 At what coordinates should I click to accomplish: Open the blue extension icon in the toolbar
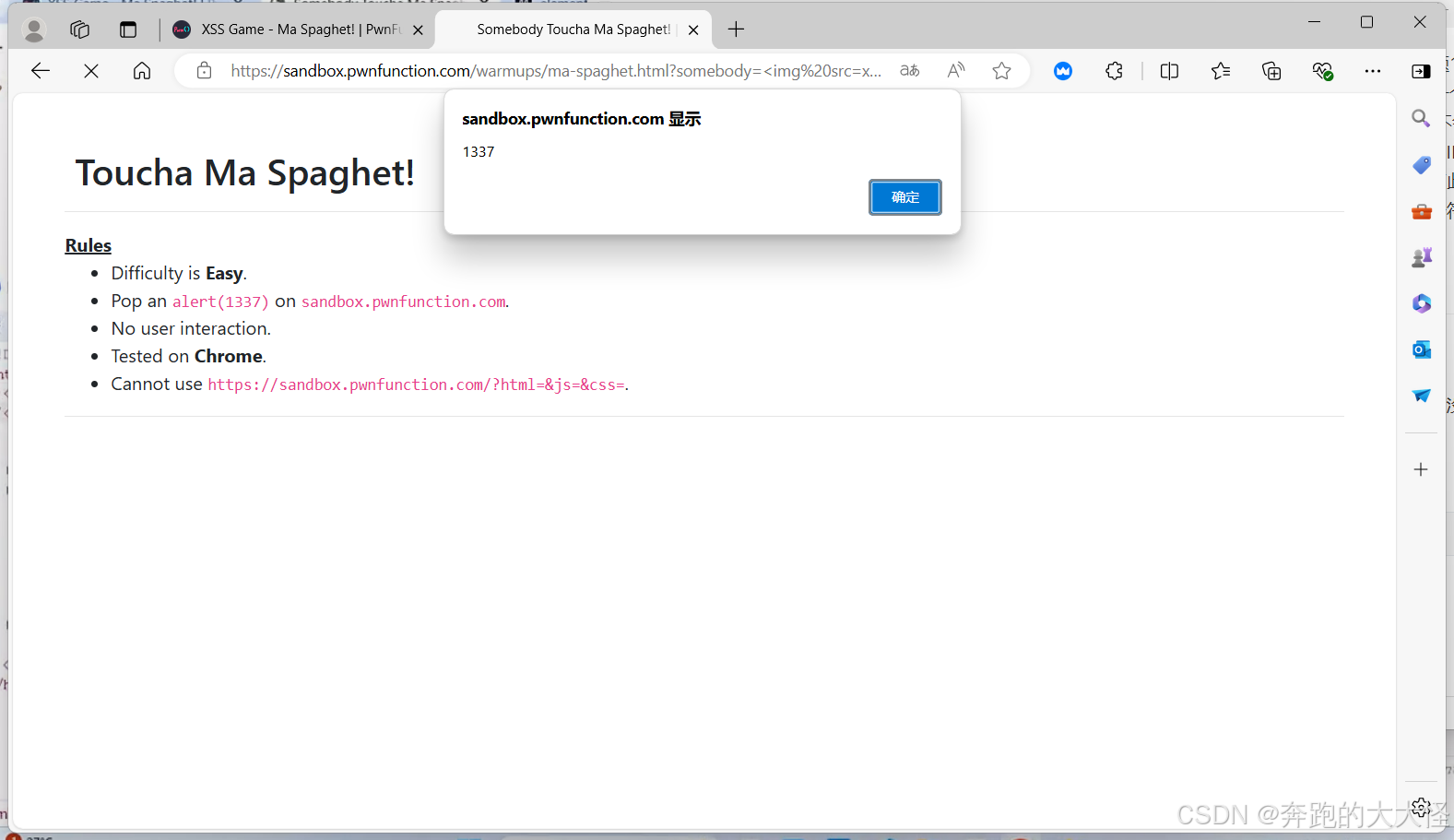[x=1063, y=71]
